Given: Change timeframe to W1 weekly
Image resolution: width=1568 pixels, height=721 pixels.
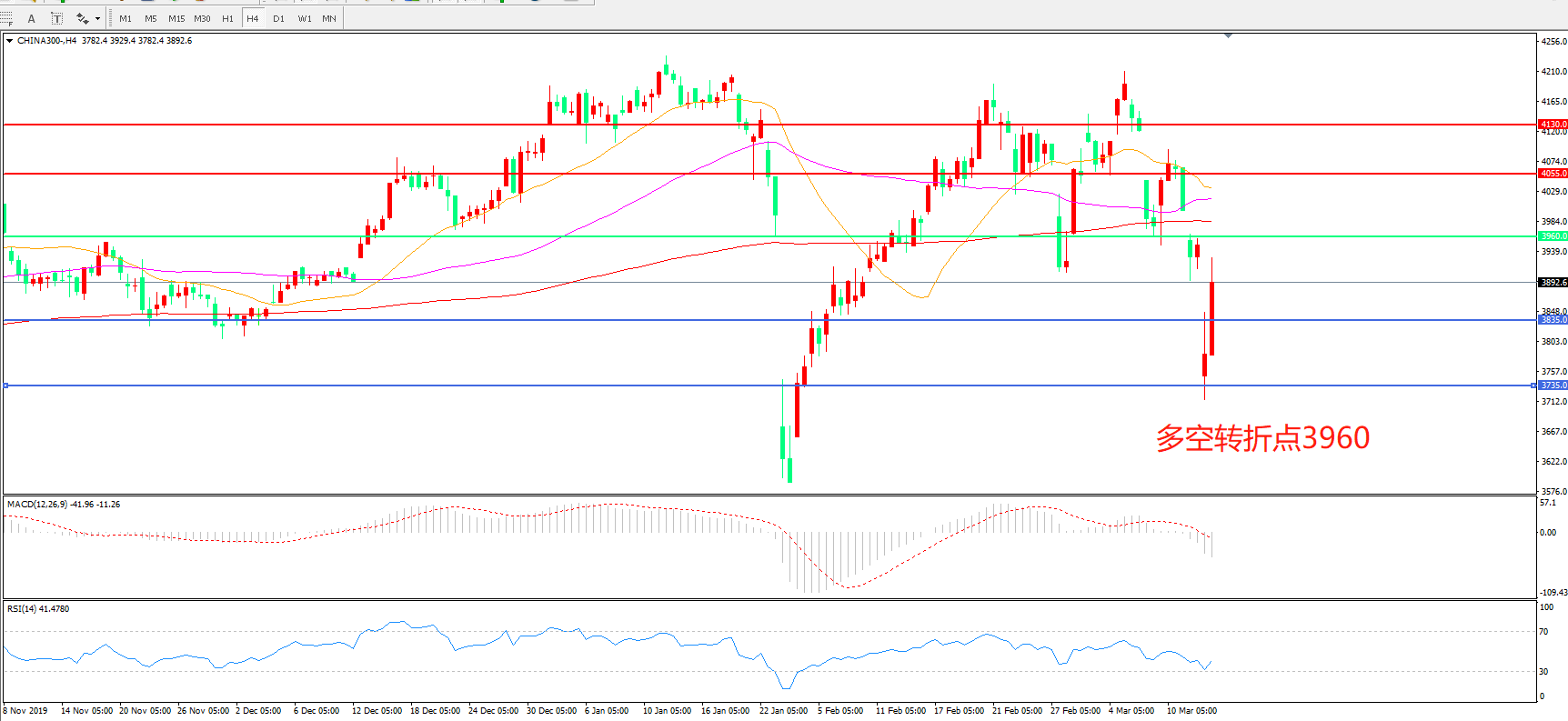Looking at the screenshot, I should (304, 18).
